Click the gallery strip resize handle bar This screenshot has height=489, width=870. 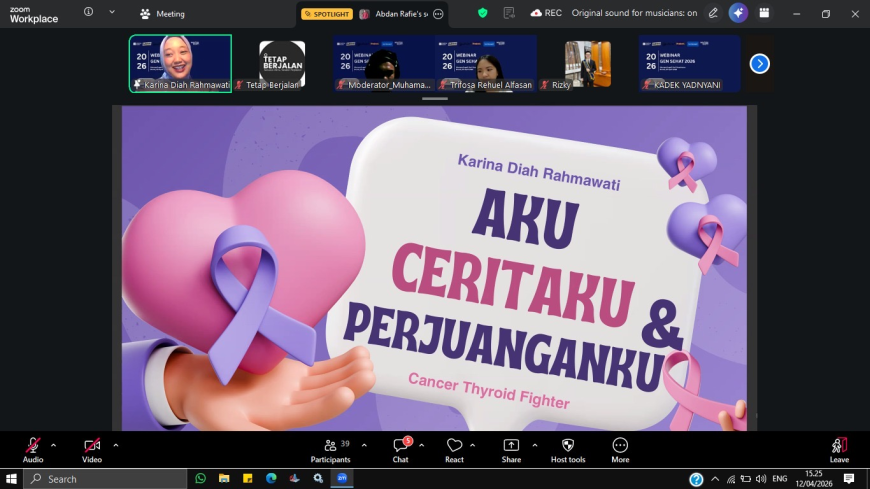click(435, 99)
